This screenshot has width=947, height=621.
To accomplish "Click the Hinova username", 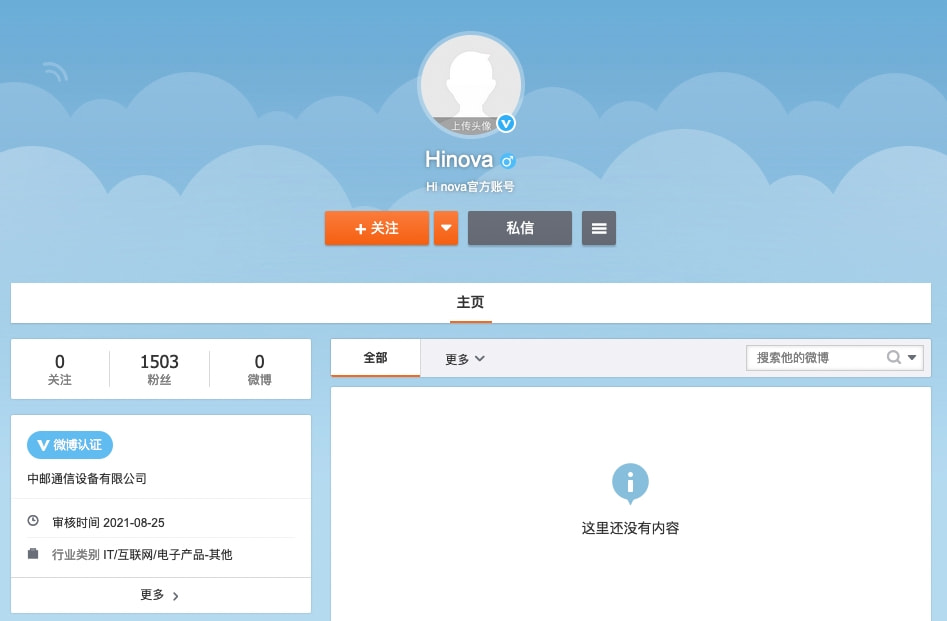I will 459,159.
